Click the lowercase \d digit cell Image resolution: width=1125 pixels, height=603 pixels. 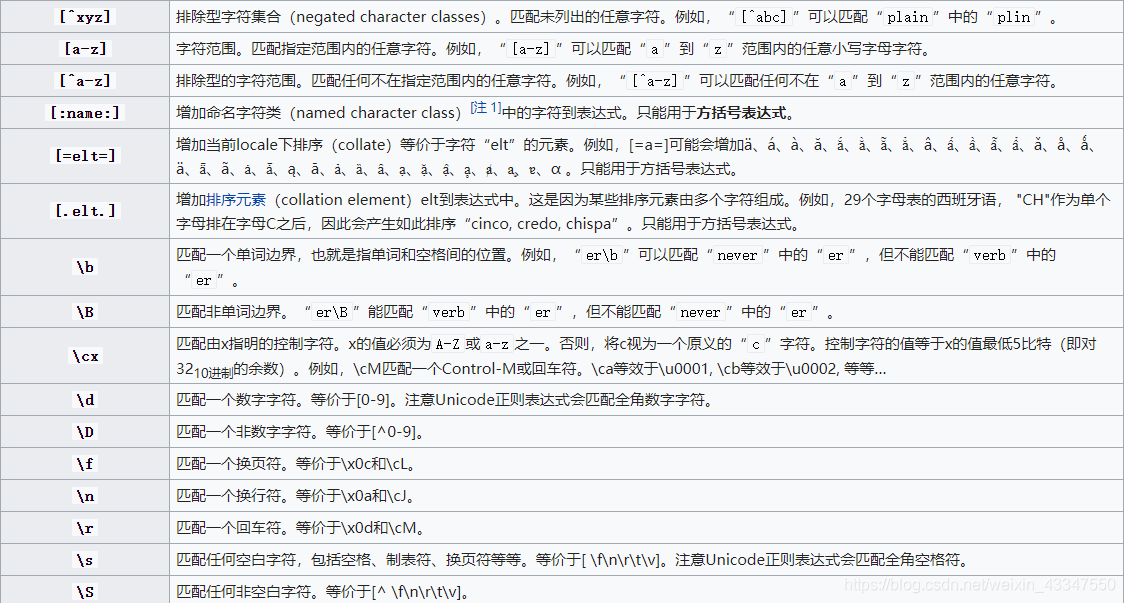tap(85, 400)
